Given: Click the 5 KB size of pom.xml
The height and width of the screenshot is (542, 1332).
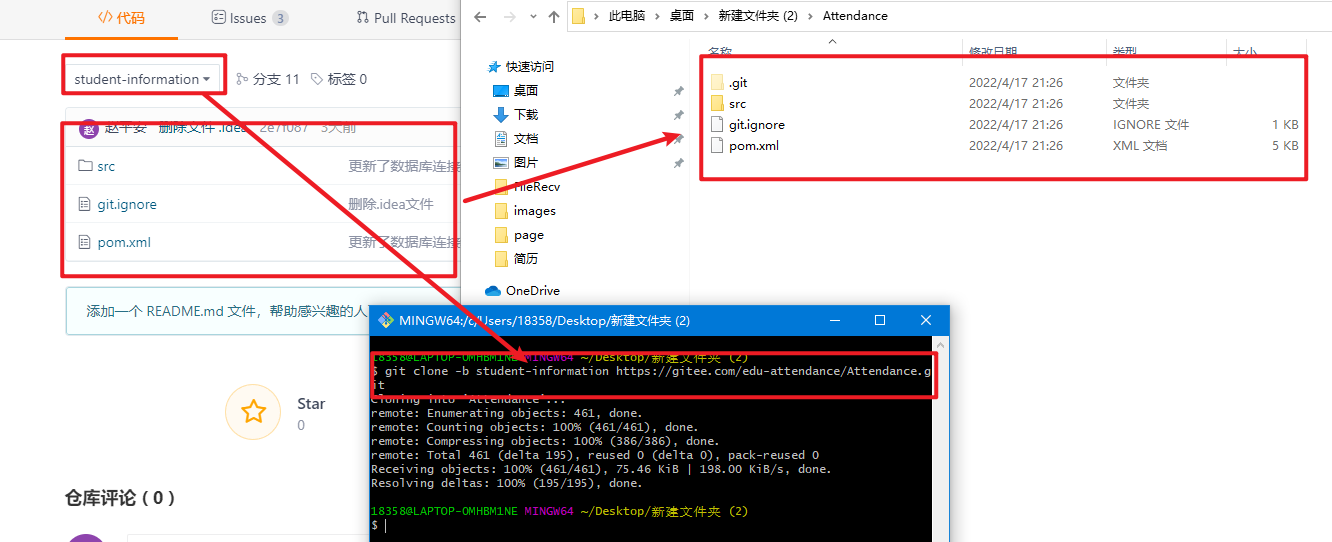Looking at the screenshot, I should point(1285,146).
